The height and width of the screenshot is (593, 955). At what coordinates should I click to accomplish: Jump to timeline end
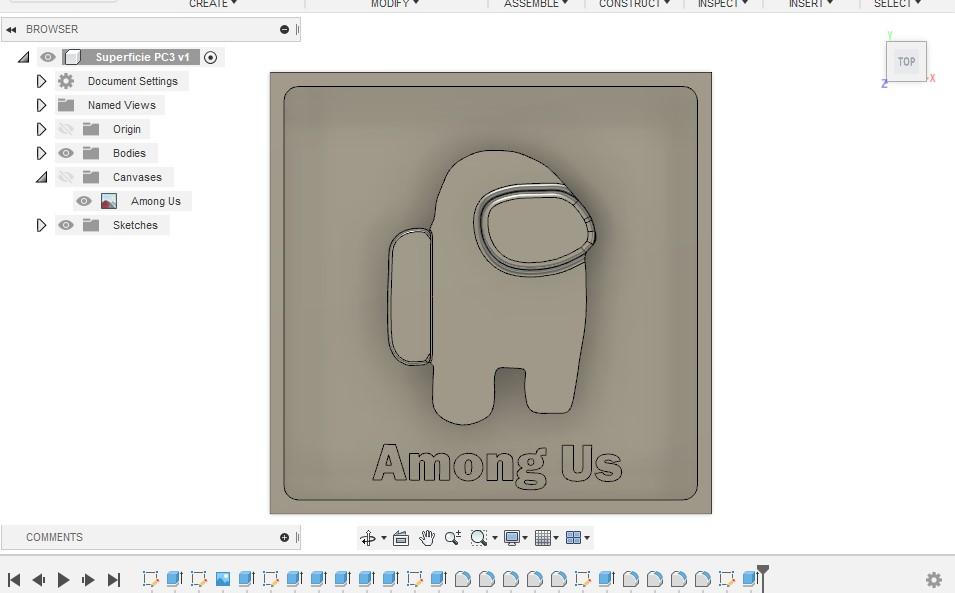coord(114,580)
